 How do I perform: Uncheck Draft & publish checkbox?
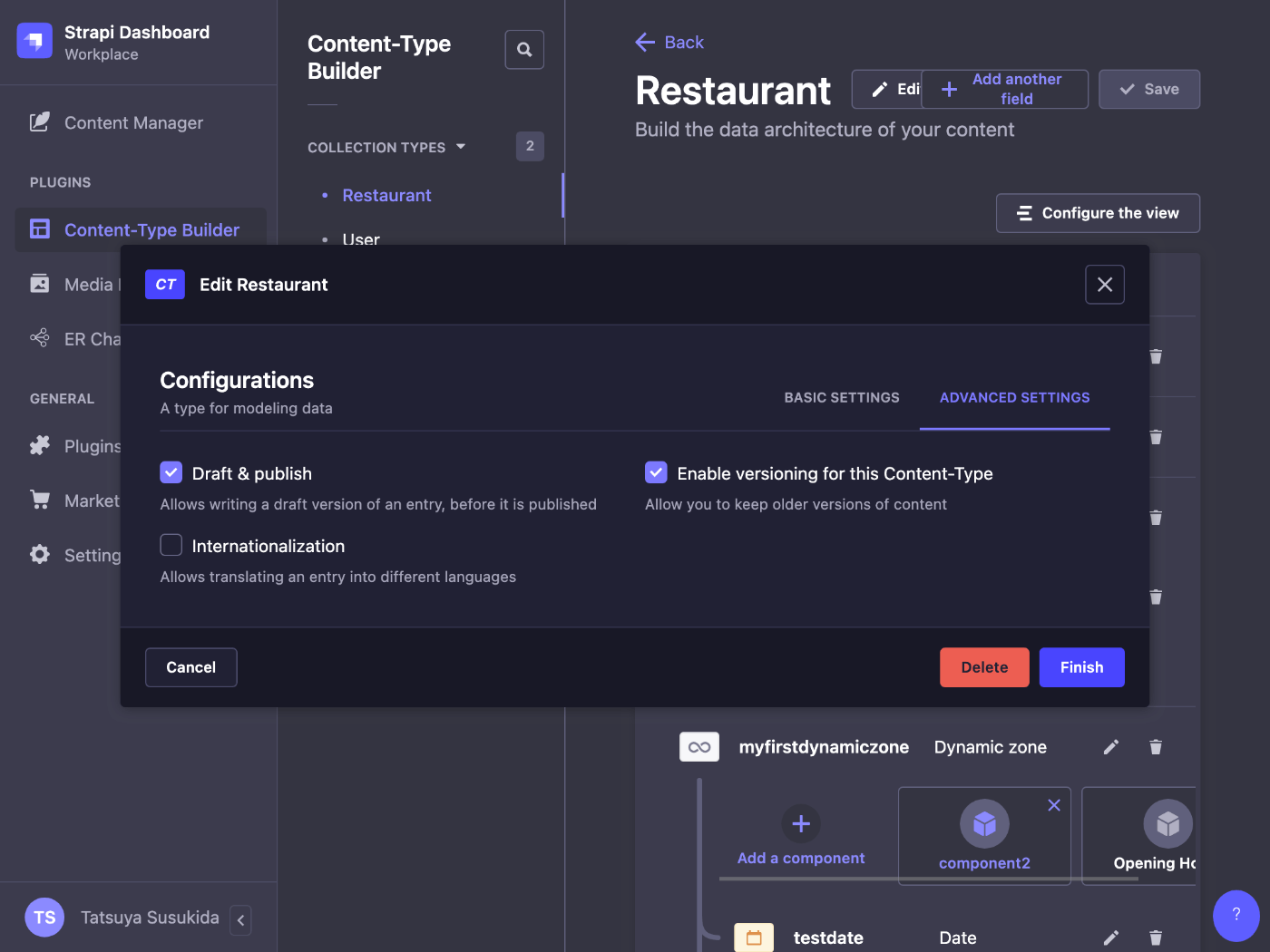(x=171, y=472)
